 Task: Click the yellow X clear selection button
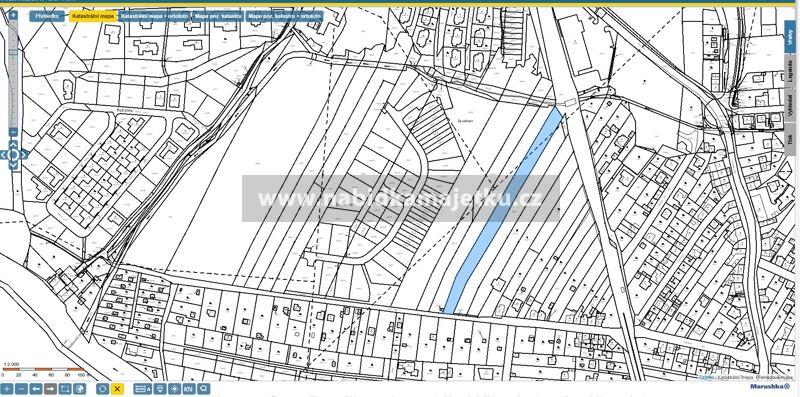[117, 389]
